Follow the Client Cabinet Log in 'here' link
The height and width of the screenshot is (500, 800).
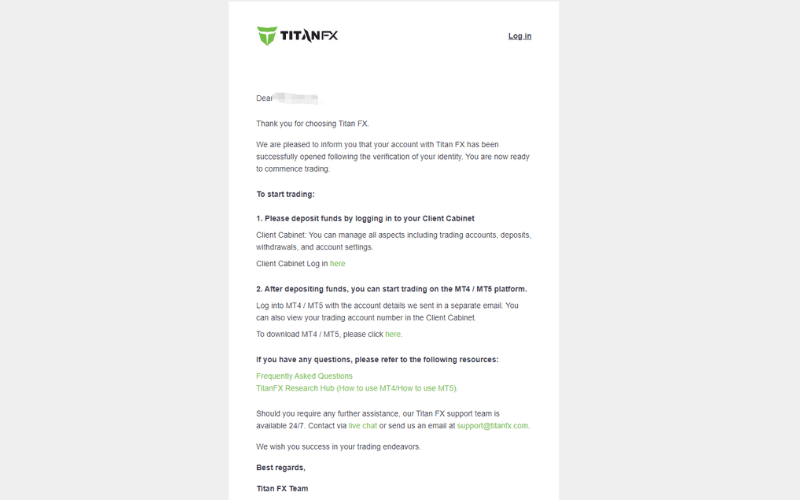tap(338, 264)
